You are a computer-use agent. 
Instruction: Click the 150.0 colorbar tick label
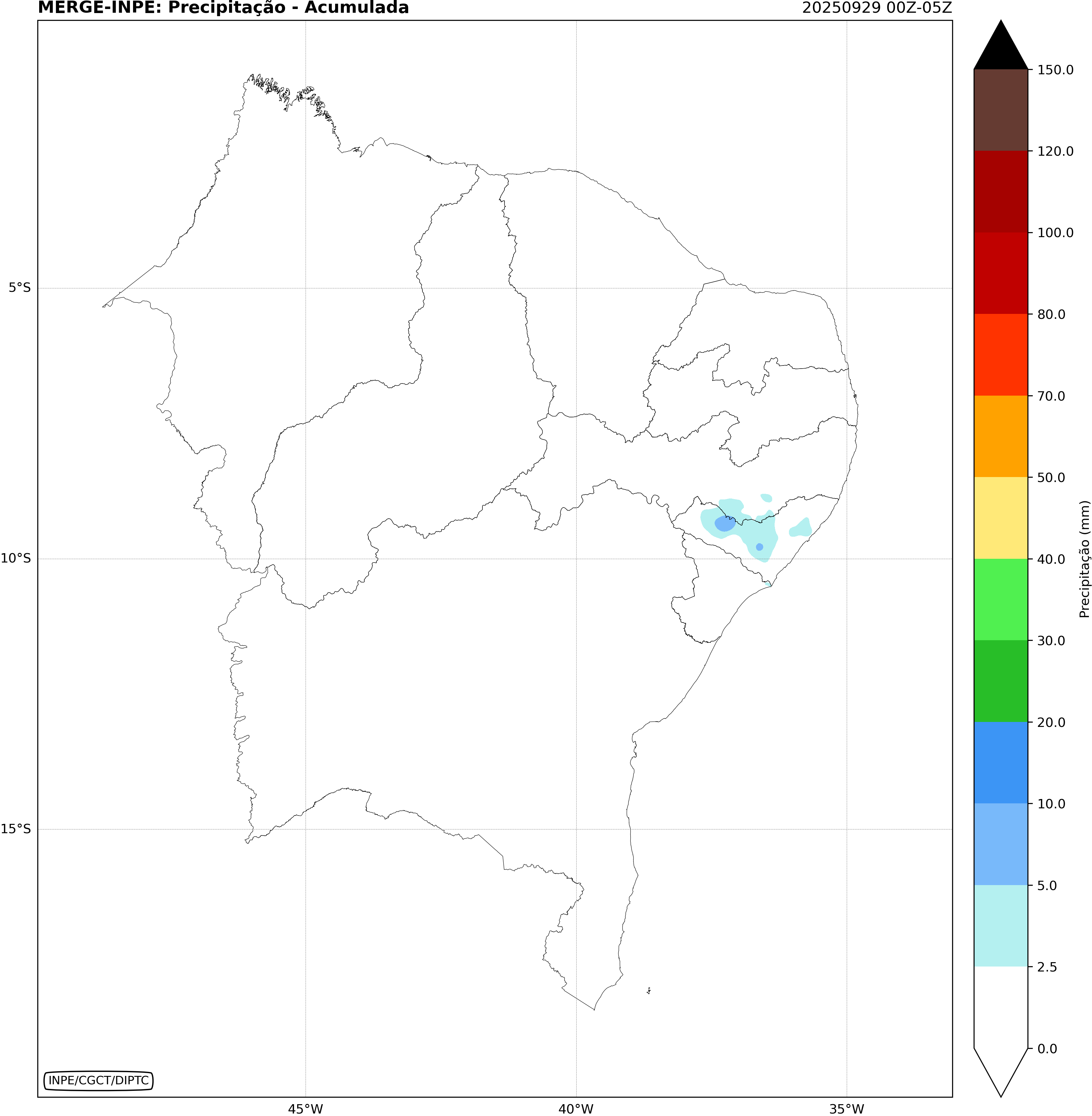coord(1055,70)
